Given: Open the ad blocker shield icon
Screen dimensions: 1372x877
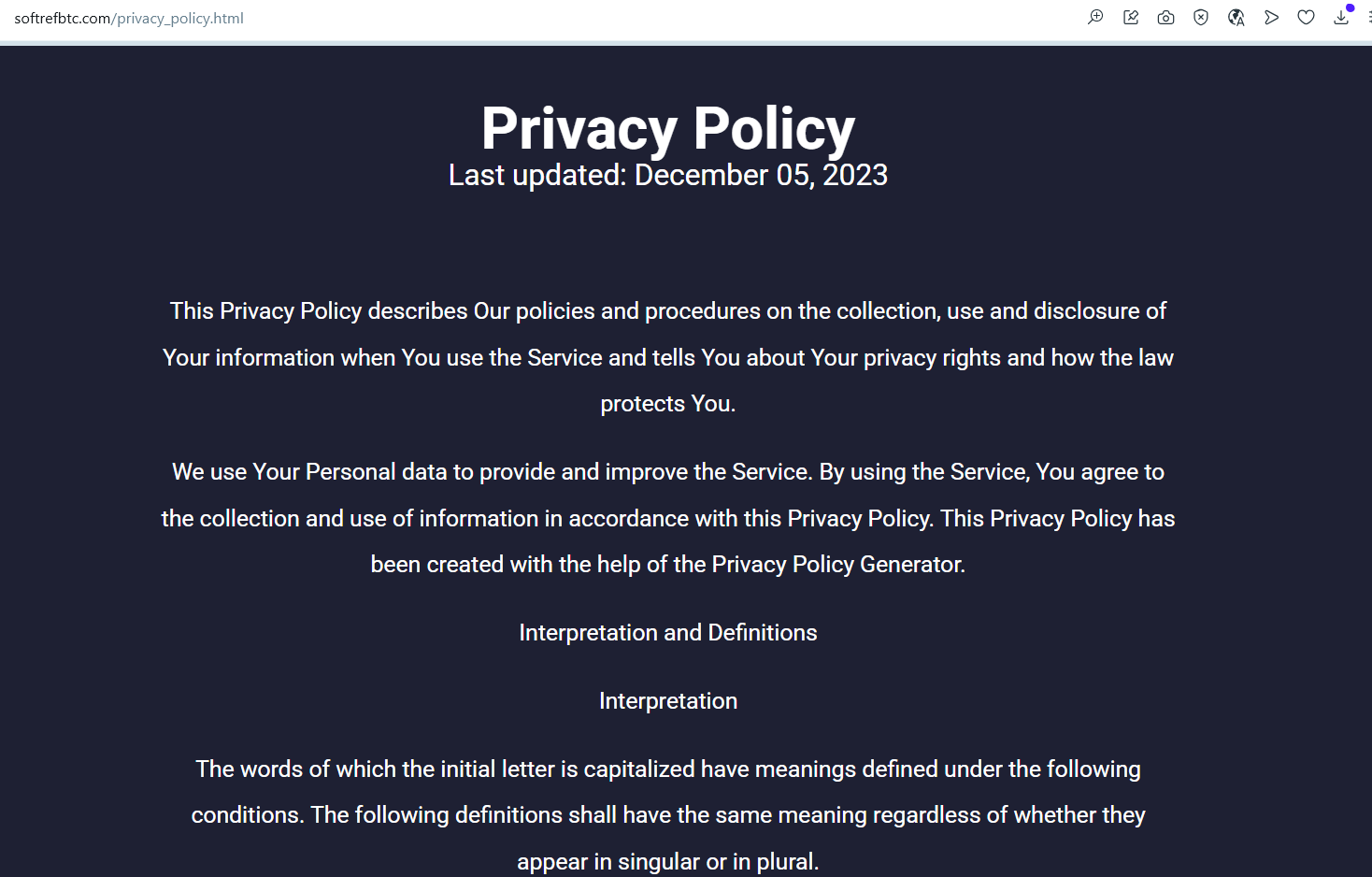Looking at the screenshot, I should (1201, 18).
